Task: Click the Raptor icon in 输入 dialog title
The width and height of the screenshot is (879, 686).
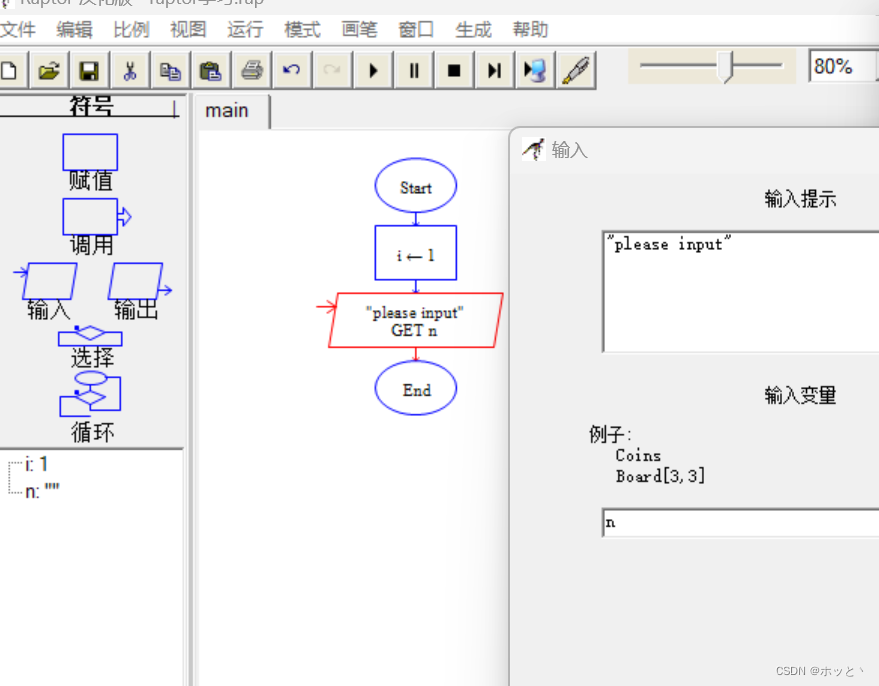Action: [533, 150]
